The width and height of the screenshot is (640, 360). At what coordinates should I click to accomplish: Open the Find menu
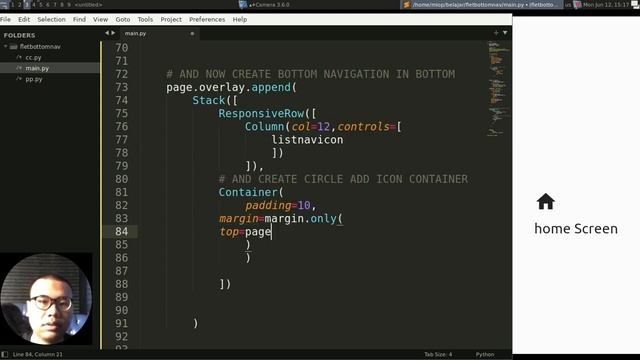point(79,19)
